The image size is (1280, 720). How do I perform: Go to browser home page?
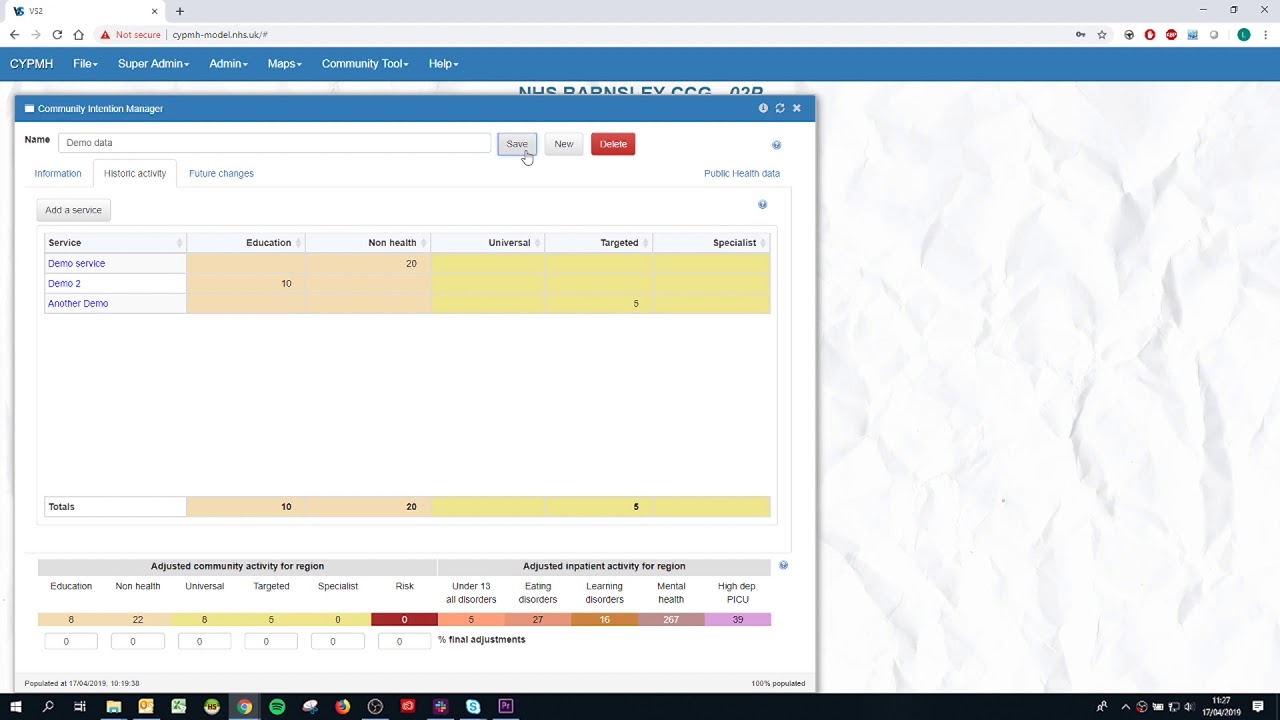coord(78,35)
